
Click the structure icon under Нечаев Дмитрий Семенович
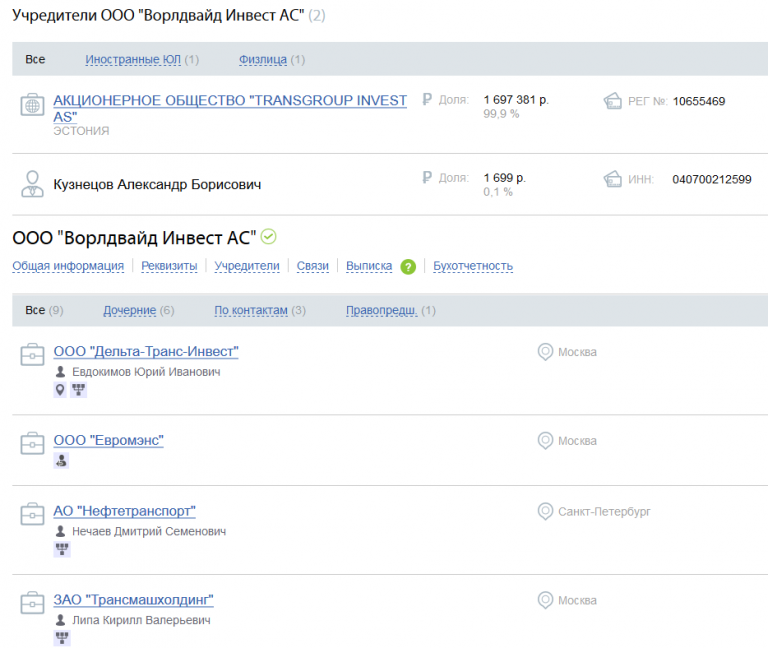61,549
